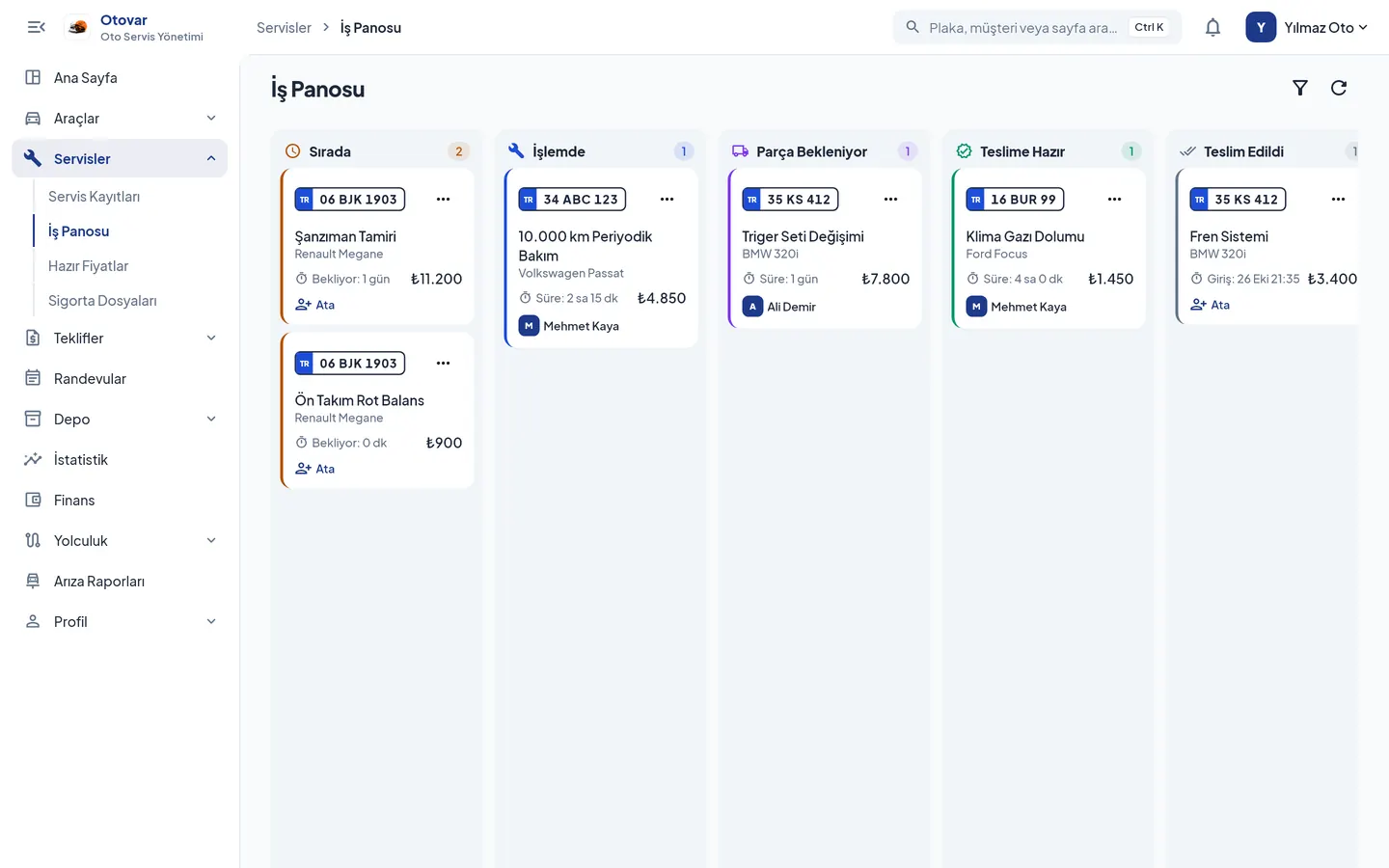The width and height of the screenshot is (1389, 868).
Task: Open the notifications bell
Action: pyautogui.click(x=1212, y=27)
